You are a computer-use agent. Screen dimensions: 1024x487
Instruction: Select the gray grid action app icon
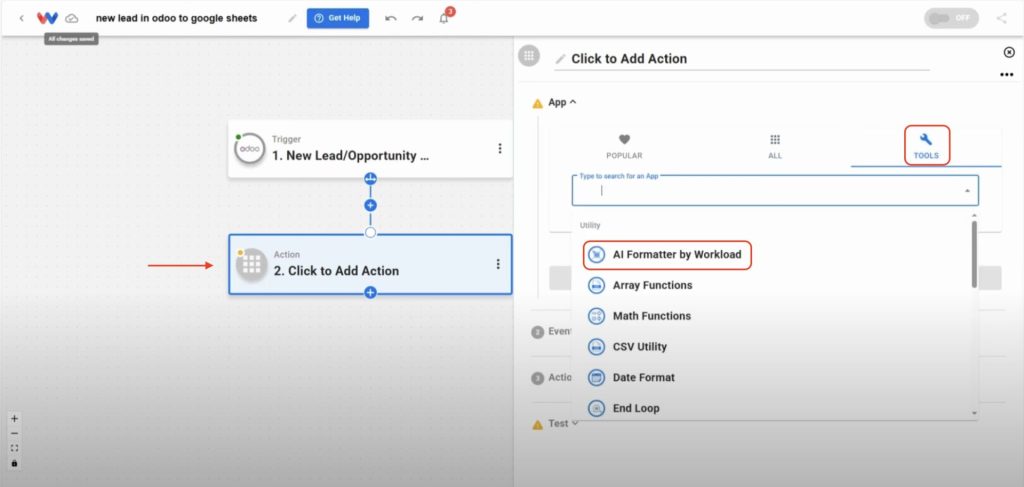point(252,264)
